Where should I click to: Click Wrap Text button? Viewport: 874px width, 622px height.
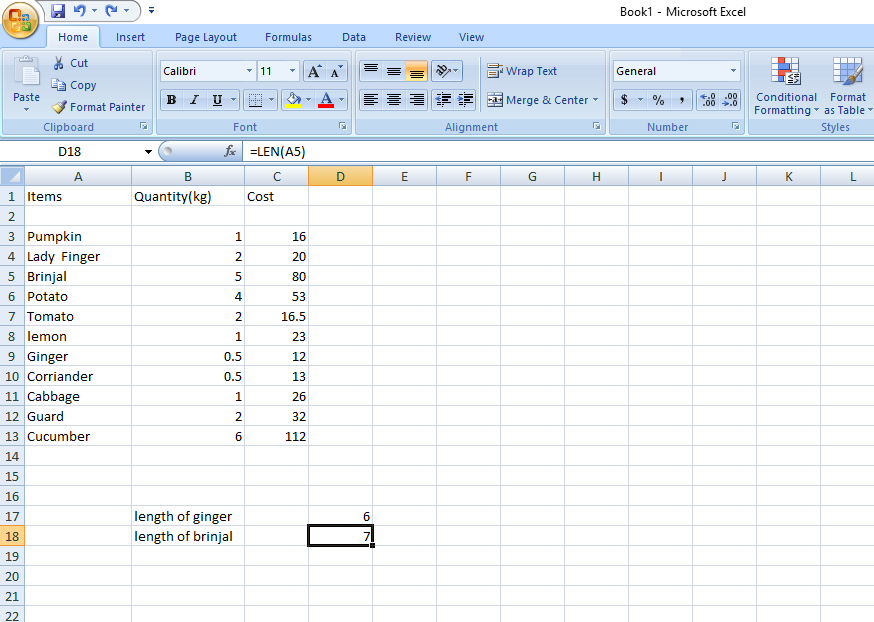(x=522, y=71)
